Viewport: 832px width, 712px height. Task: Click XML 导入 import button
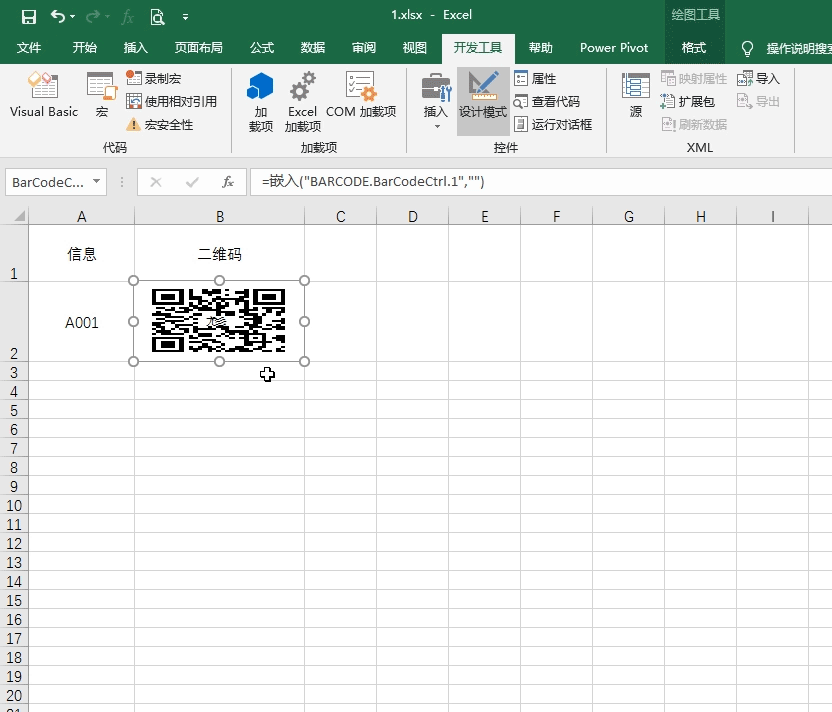[758, 79]
